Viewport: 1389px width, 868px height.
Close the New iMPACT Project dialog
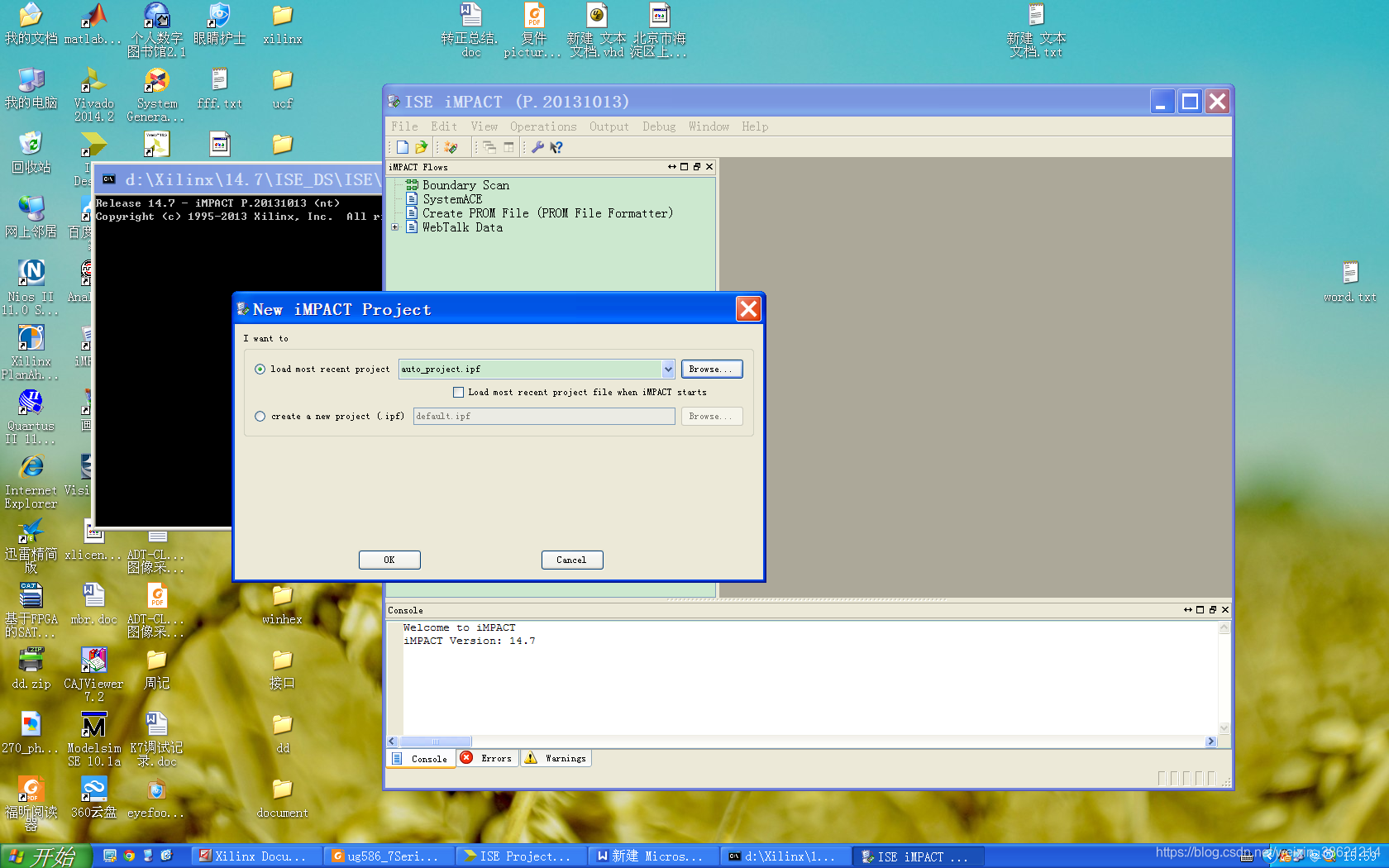click(748, 309)
